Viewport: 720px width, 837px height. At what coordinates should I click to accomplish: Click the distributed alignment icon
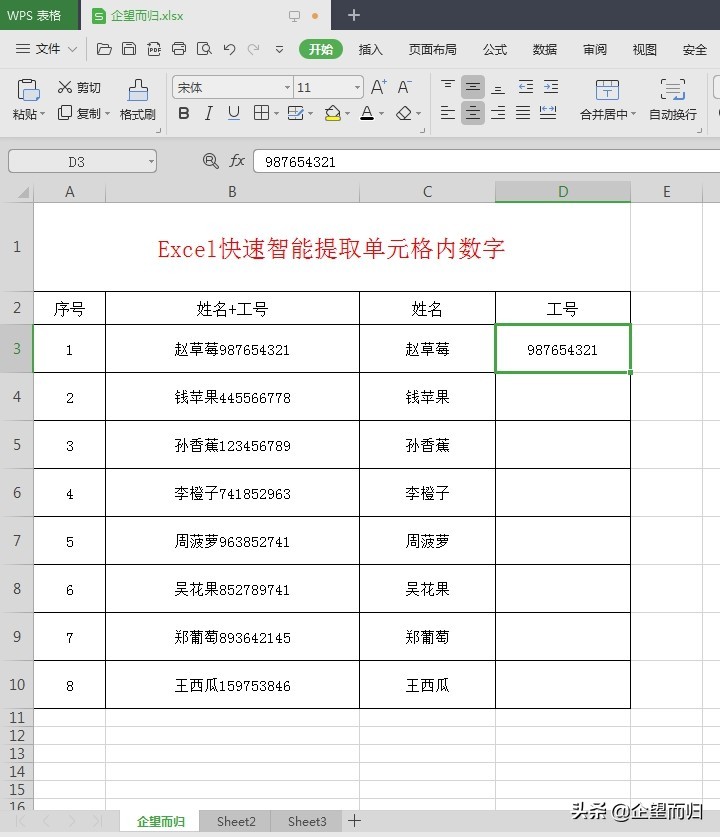pyautogui.click(x=548, y=113)
